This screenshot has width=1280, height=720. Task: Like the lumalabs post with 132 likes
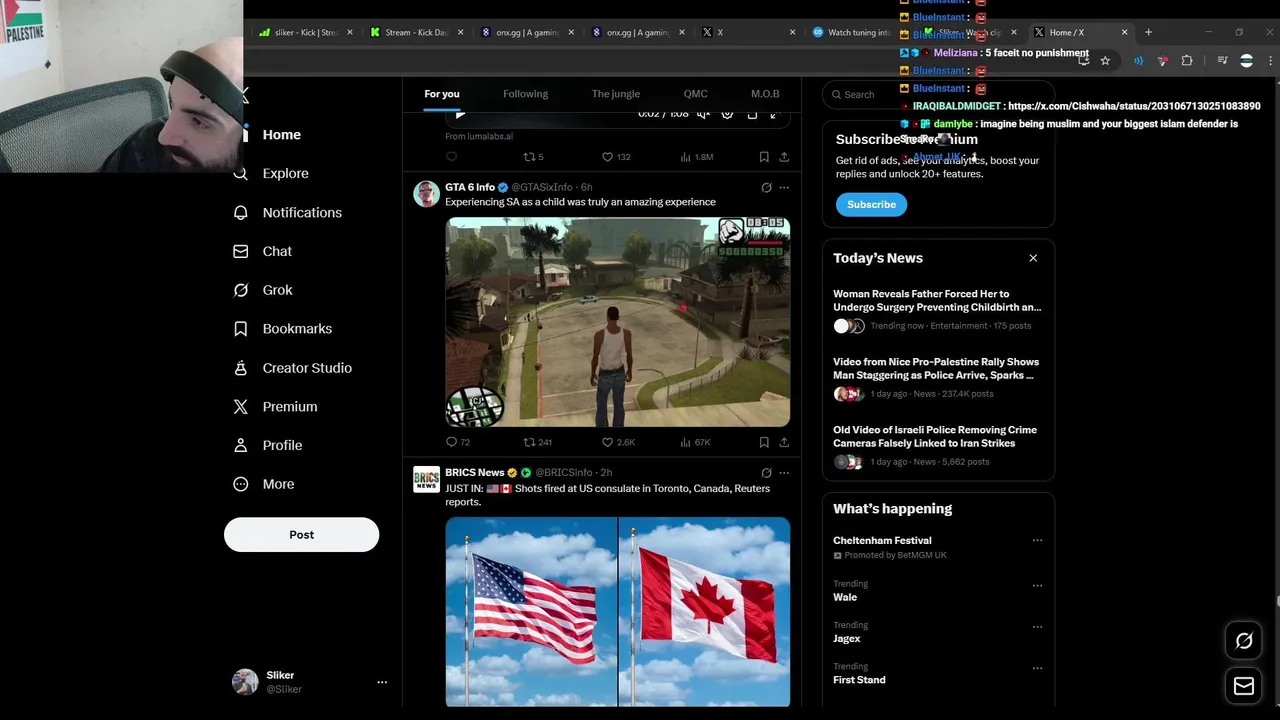(615, 157)
